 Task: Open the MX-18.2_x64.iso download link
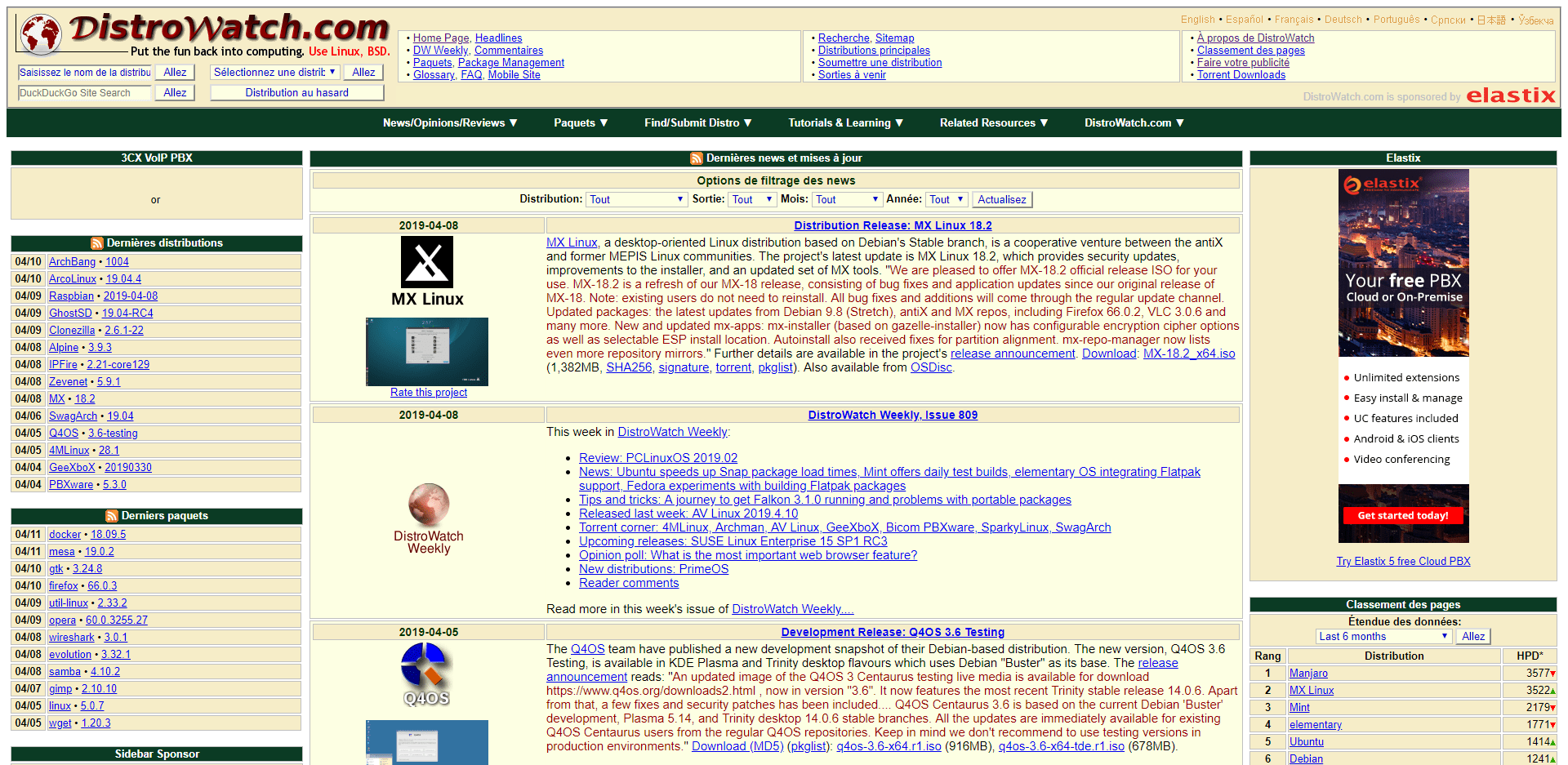(x=1189, y=354)
